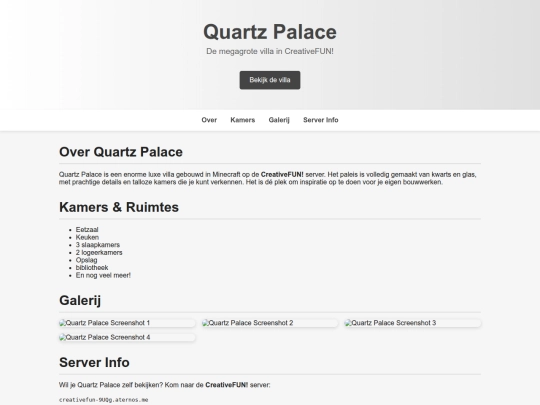The height and width of the screenshot is (405, 540).
Task: Open the Server Info navigation link
Action: 321,120
